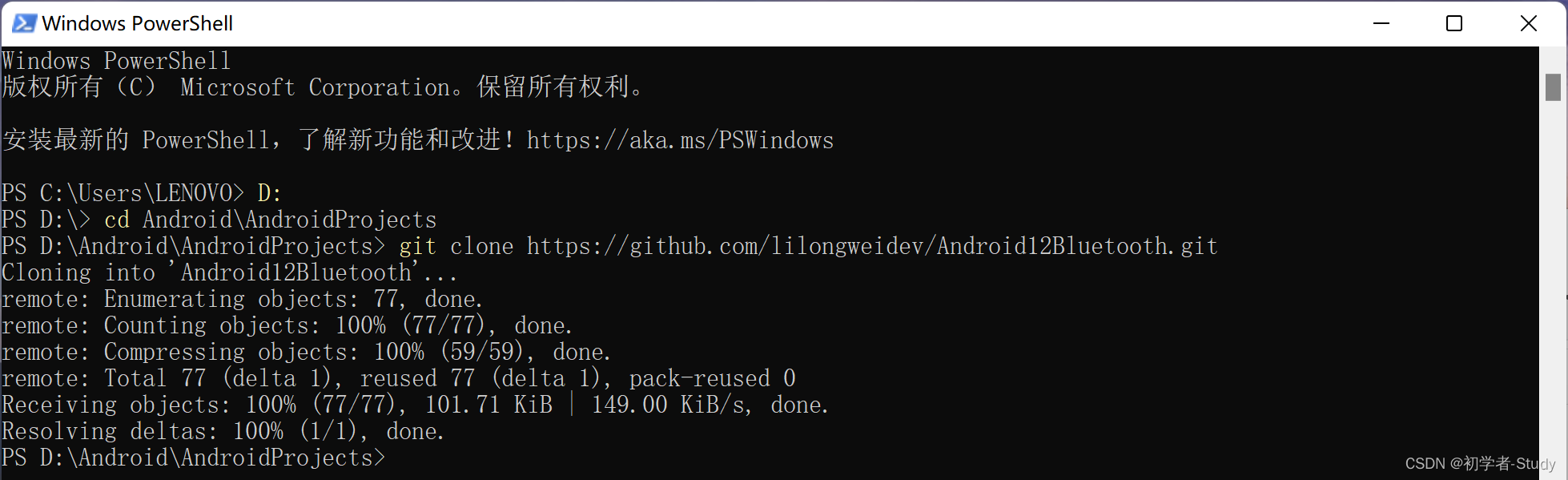Click the vertical scrollbar thumb

click(1553, 87)
